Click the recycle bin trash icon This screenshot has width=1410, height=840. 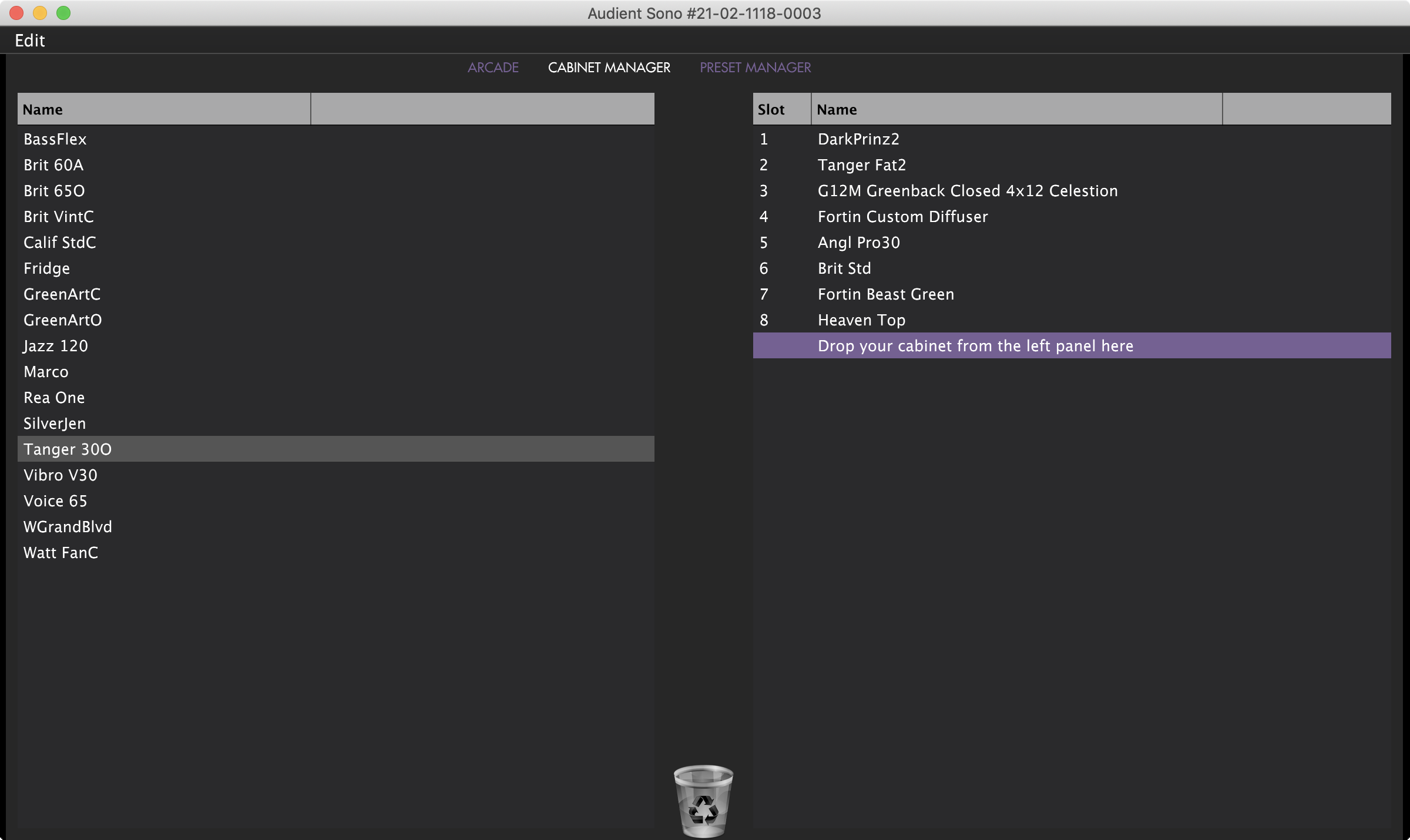[x=703, y=801]
